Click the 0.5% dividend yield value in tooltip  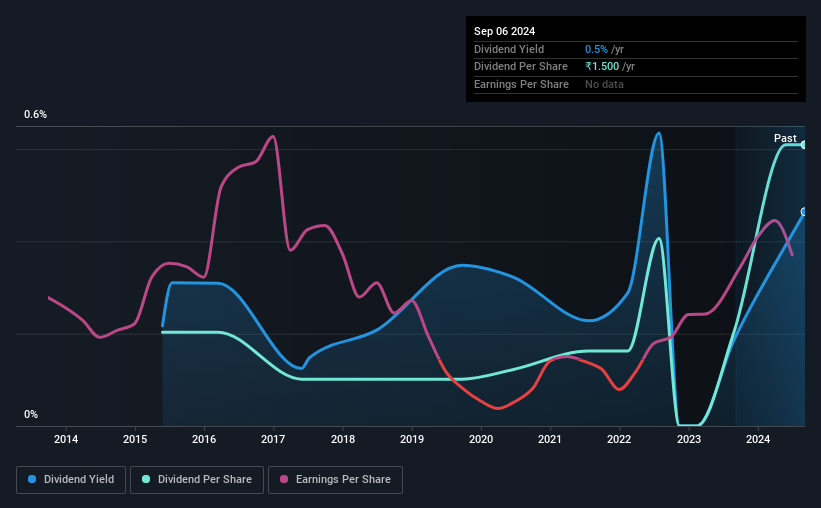[596, 49]
